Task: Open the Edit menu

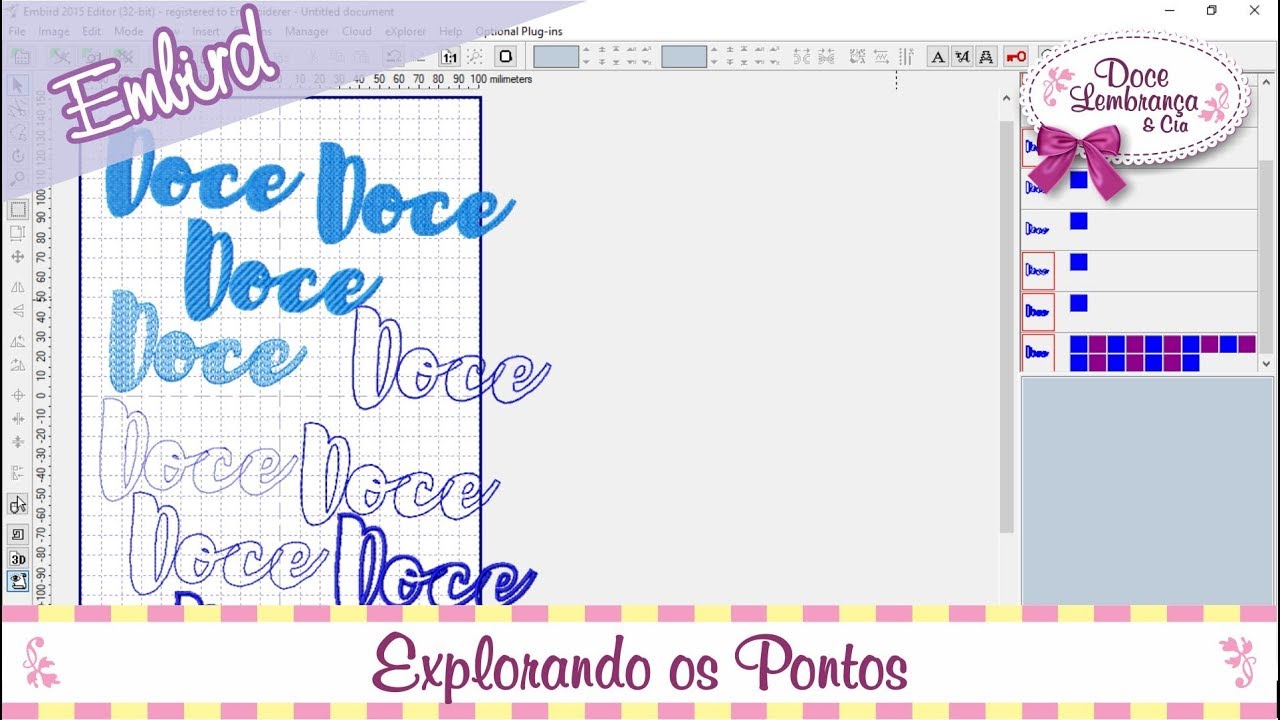Action: click(x=92, y=31)
